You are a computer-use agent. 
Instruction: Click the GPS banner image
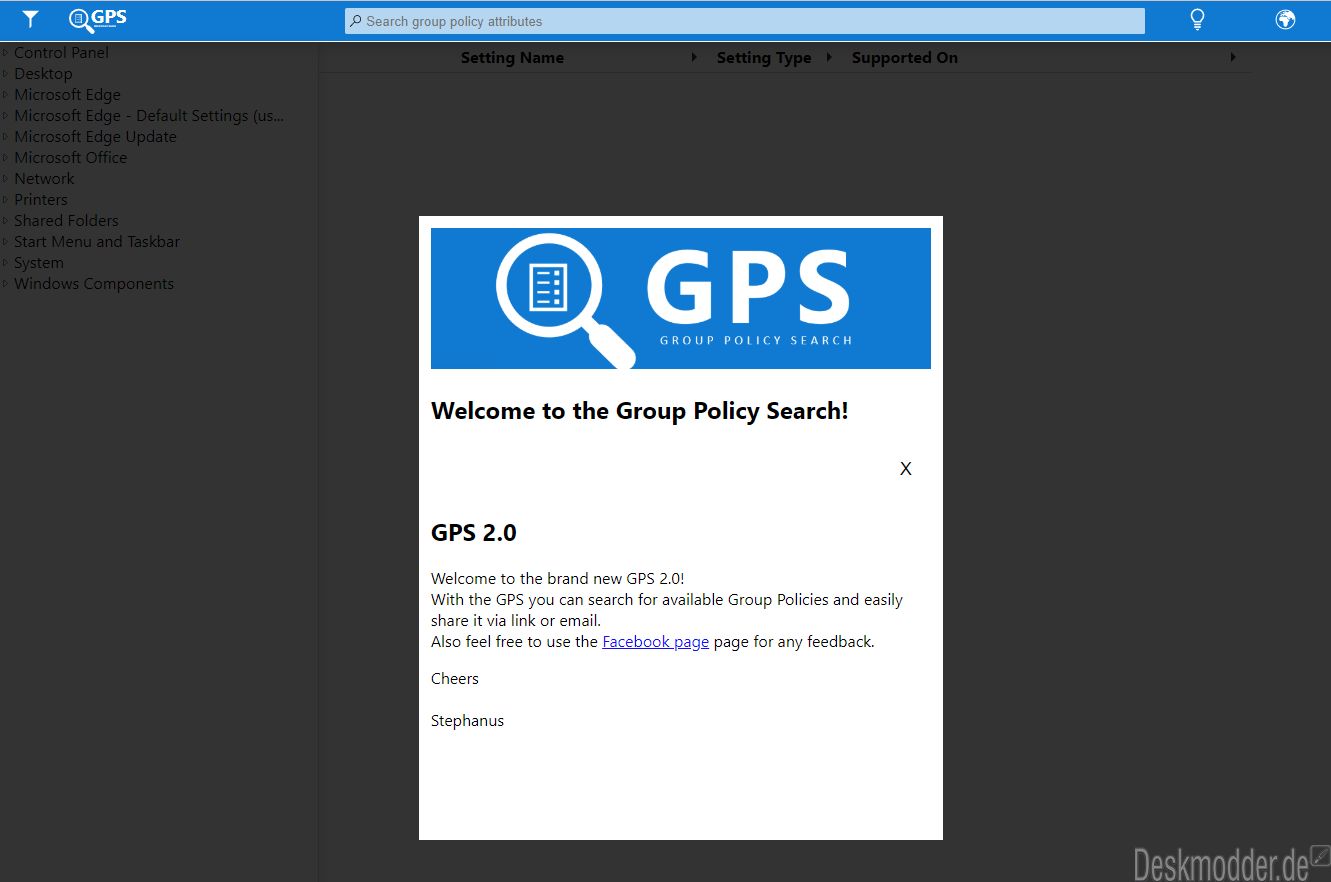680,298
